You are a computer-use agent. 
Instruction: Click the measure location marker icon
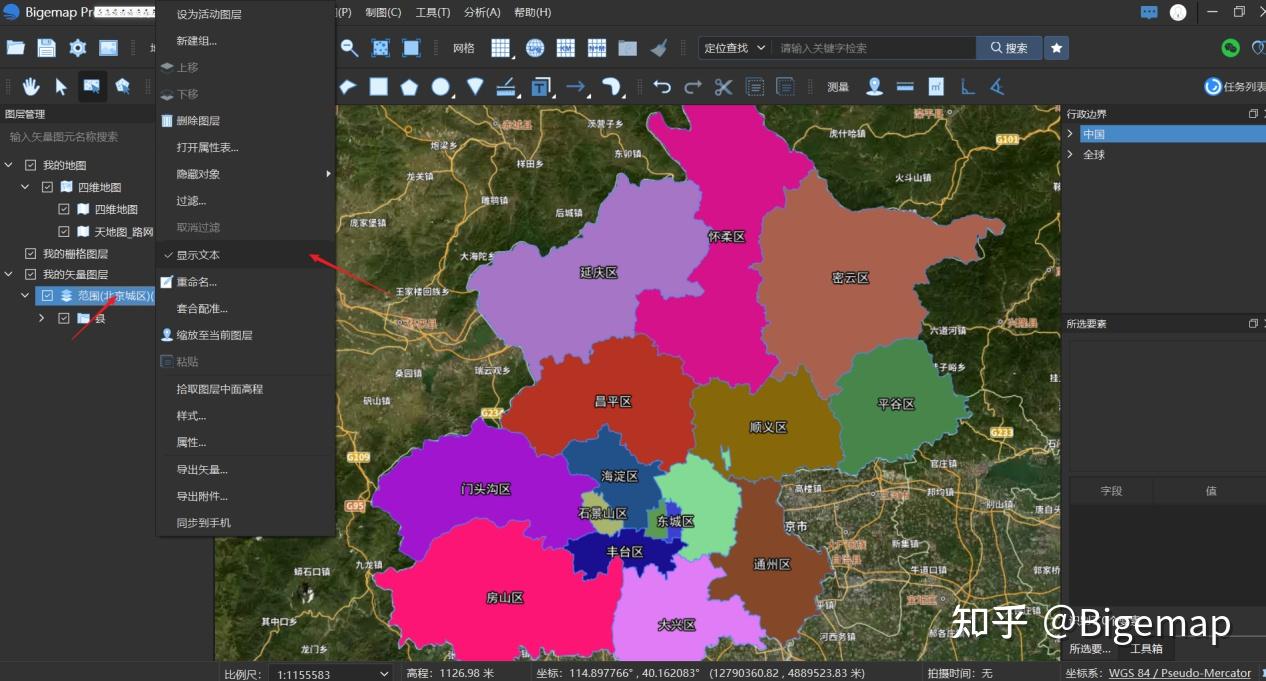pos(873,86)
